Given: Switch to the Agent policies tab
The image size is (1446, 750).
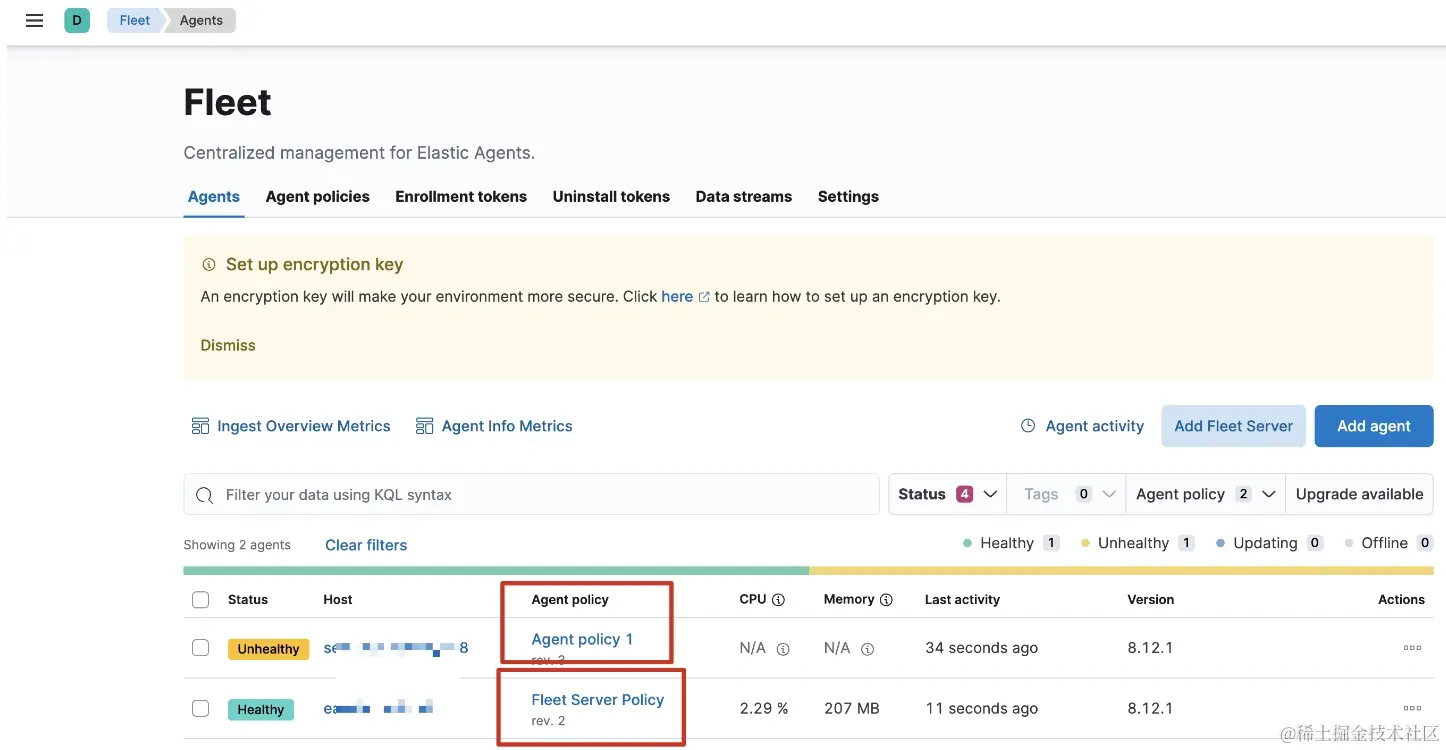Looking at the screenshot, I should pos(317,197).
